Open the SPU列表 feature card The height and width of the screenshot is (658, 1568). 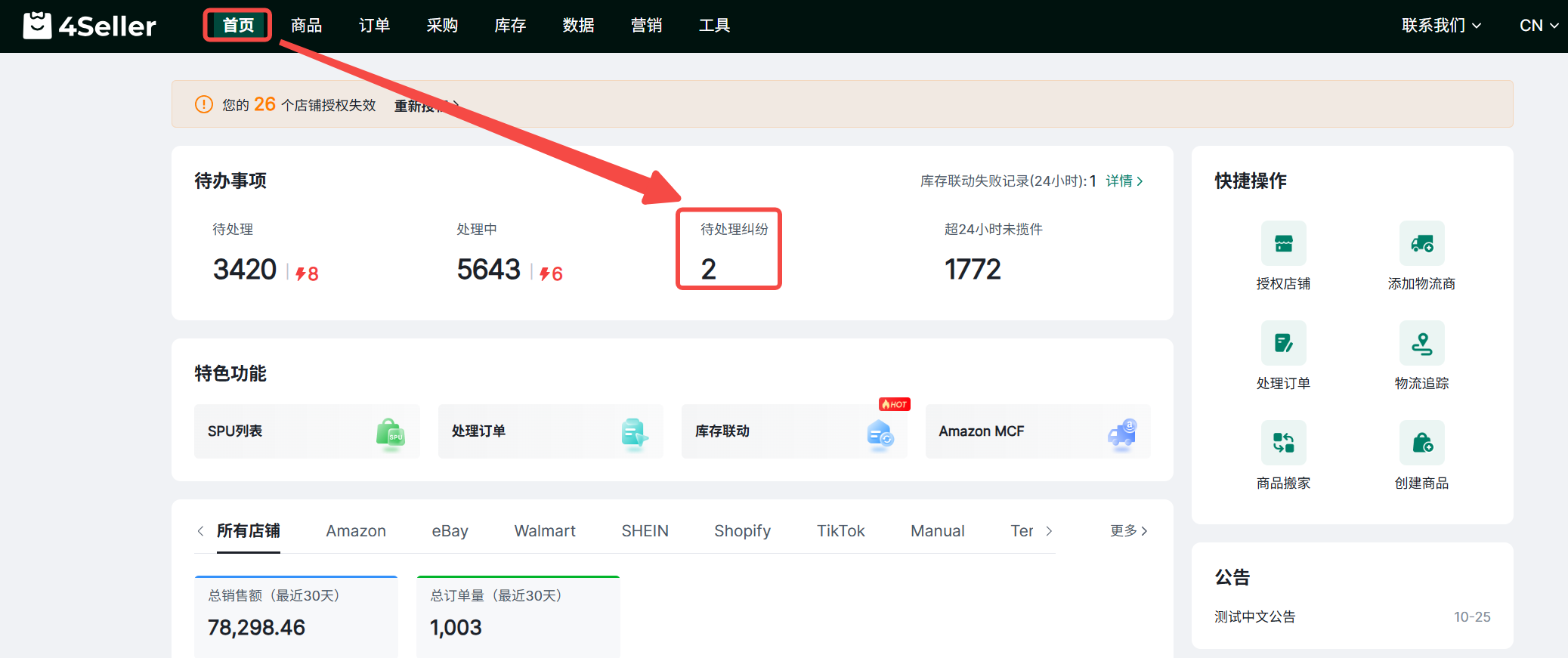click(307, 431)
